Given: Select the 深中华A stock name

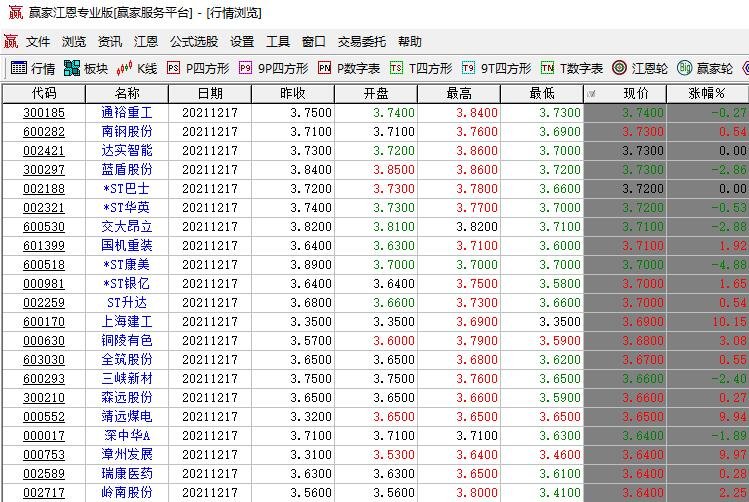Looking at the screenshot, I should point(127,436).
